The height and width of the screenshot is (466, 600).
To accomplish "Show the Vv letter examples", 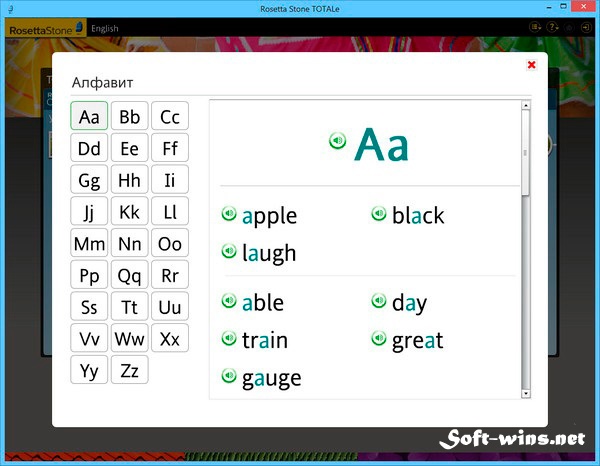I will [x=89, y=338].
